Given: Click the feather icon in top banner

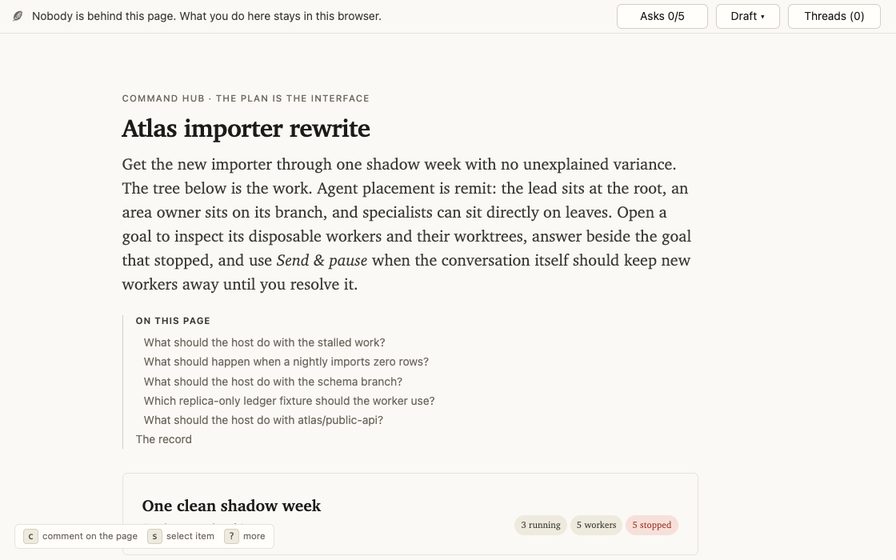Looking at the screenshot, I should pos(18,16).
